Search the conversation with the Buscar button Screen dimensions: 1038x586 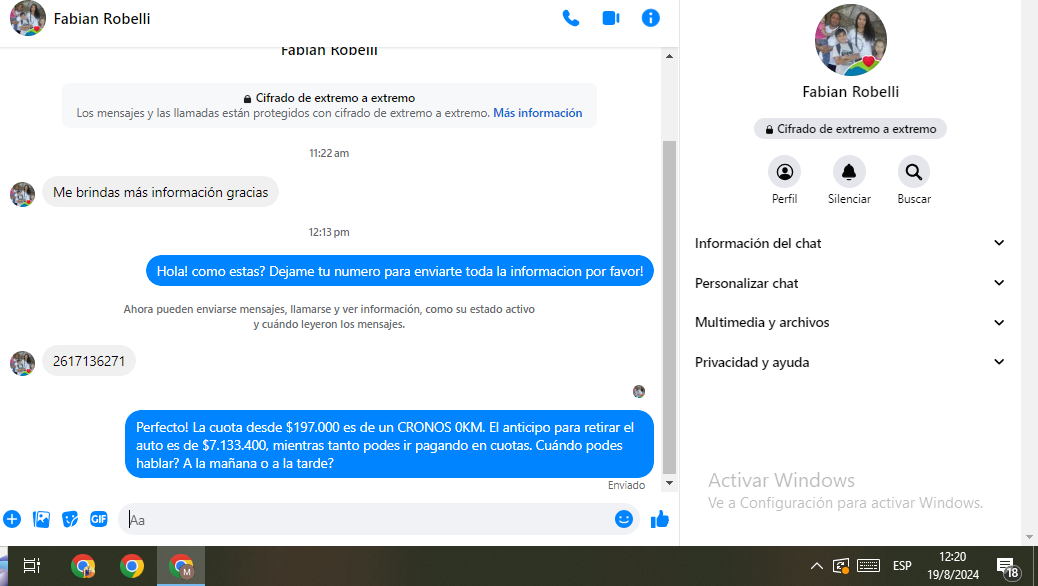point(914,173)
